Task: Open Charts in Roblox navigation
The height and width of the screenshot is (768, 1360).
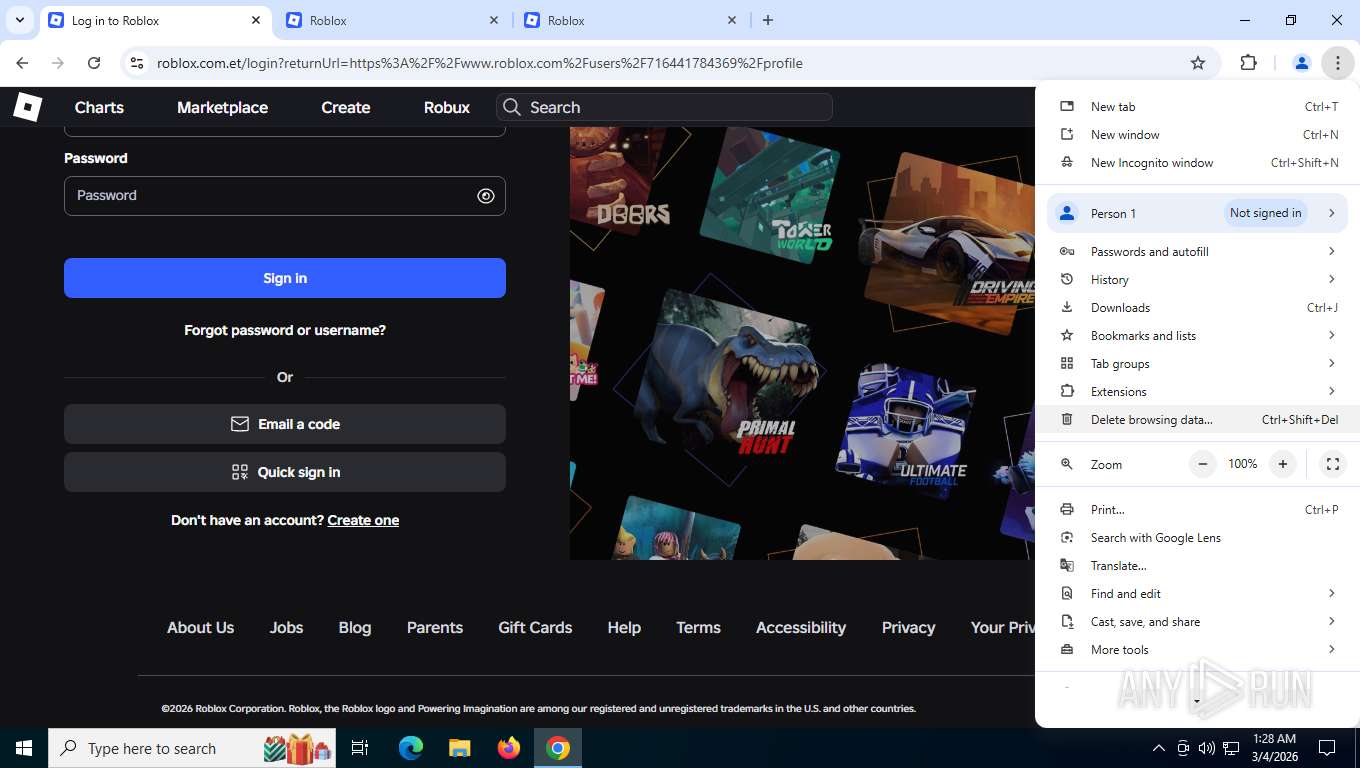Action: tap(99, 107)
